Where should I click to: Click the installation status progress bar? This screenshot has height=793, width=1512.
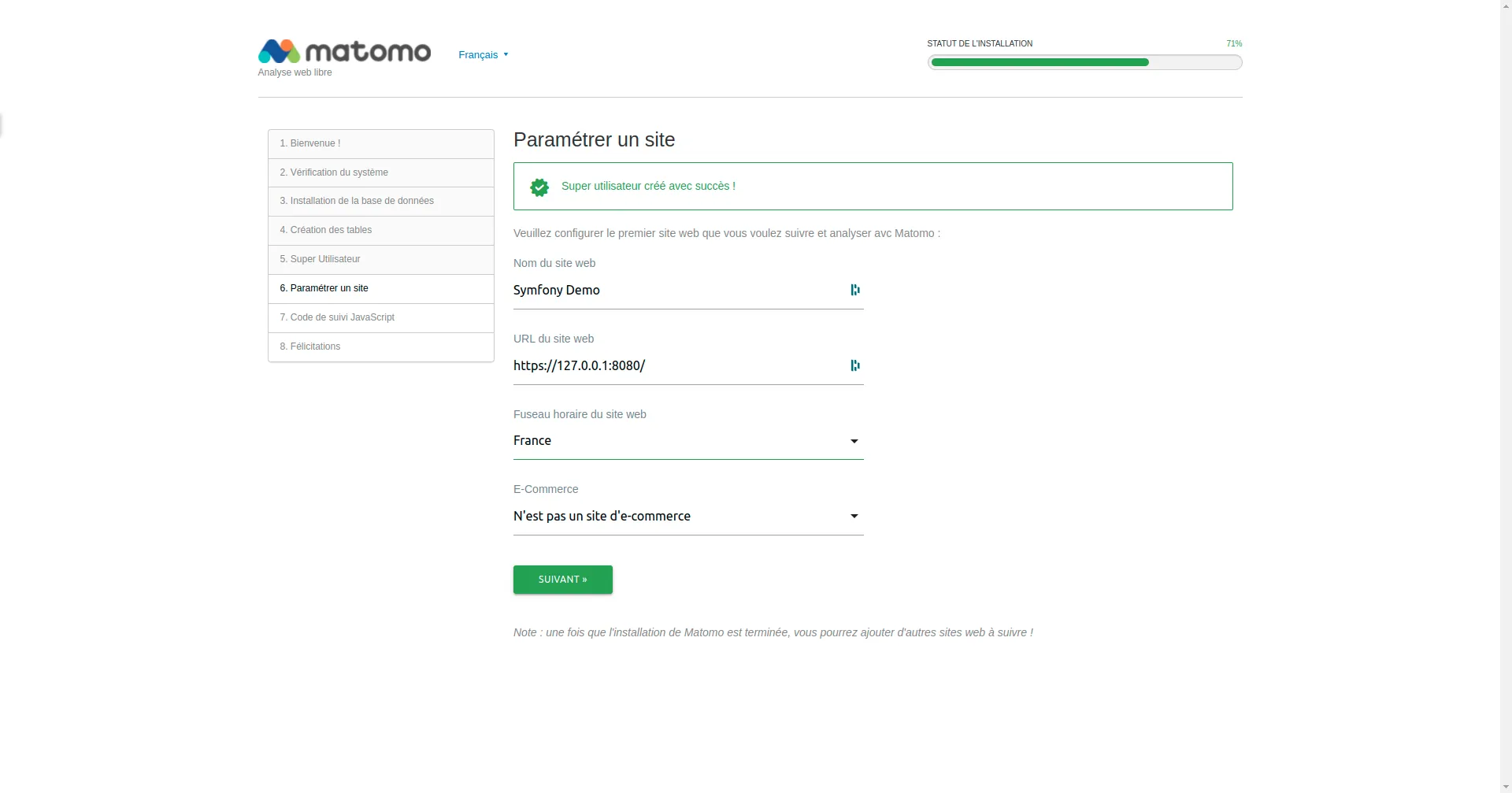coord(1084,62)
